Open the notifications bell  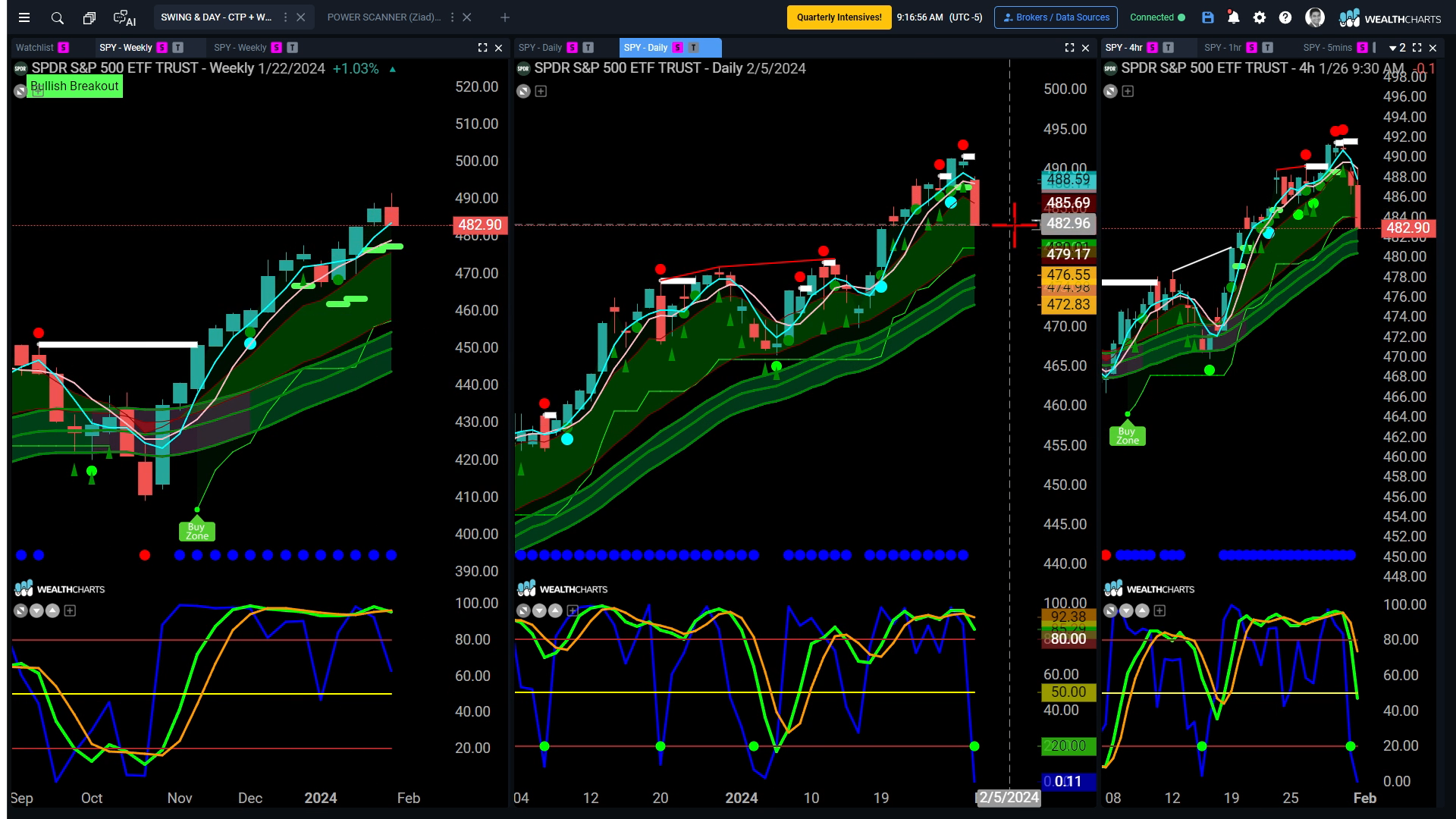point(1234,17)
